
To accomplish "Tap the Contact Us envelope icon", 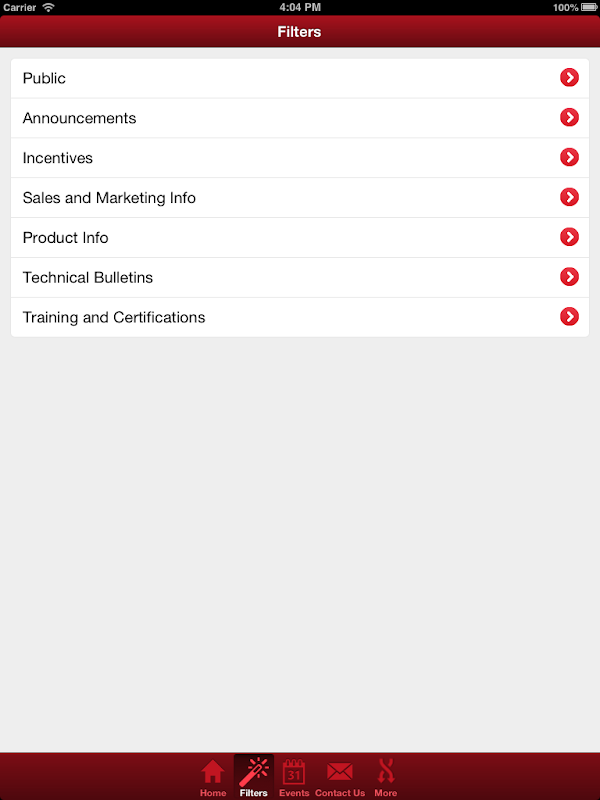I will pos(340,772).
